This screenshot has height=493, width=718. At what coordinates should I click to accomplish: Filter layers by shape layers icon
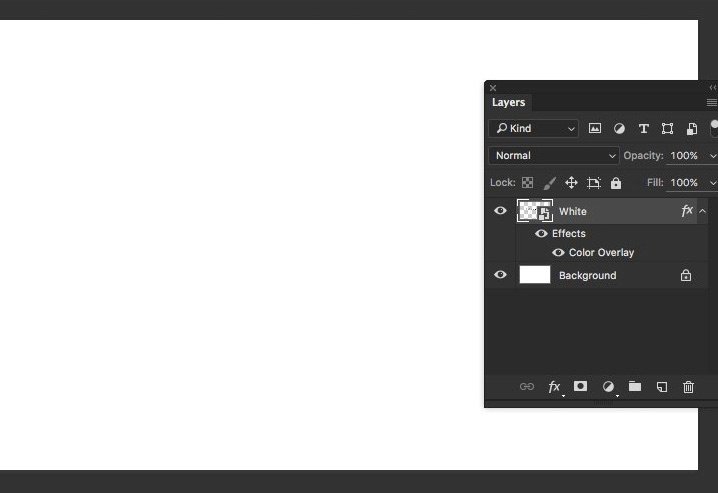668,129
